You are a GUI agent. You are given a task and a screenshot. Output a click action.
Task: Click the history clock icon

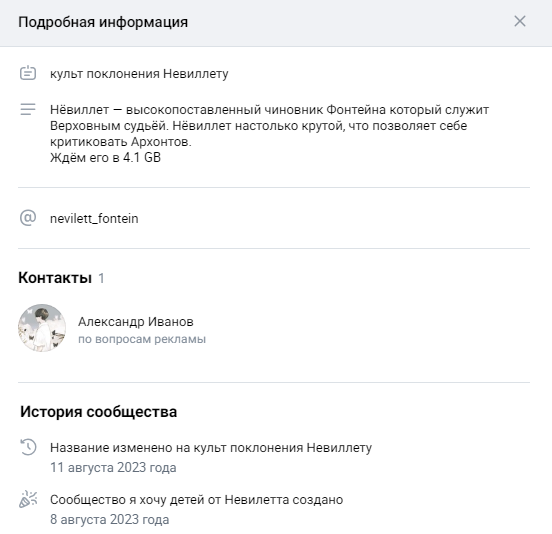pos(28,447)
